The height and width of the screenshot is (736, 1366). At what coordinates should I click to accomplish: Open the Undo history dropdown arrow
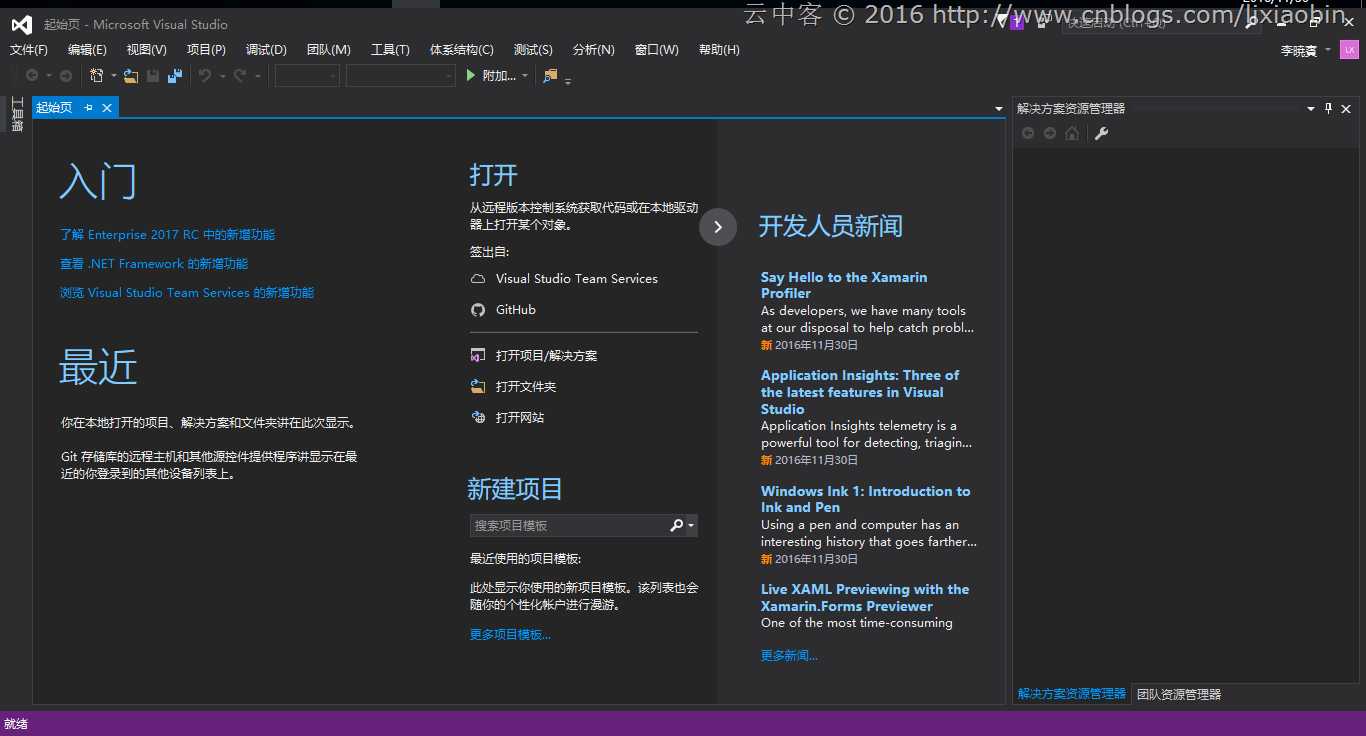coord(222,76)
